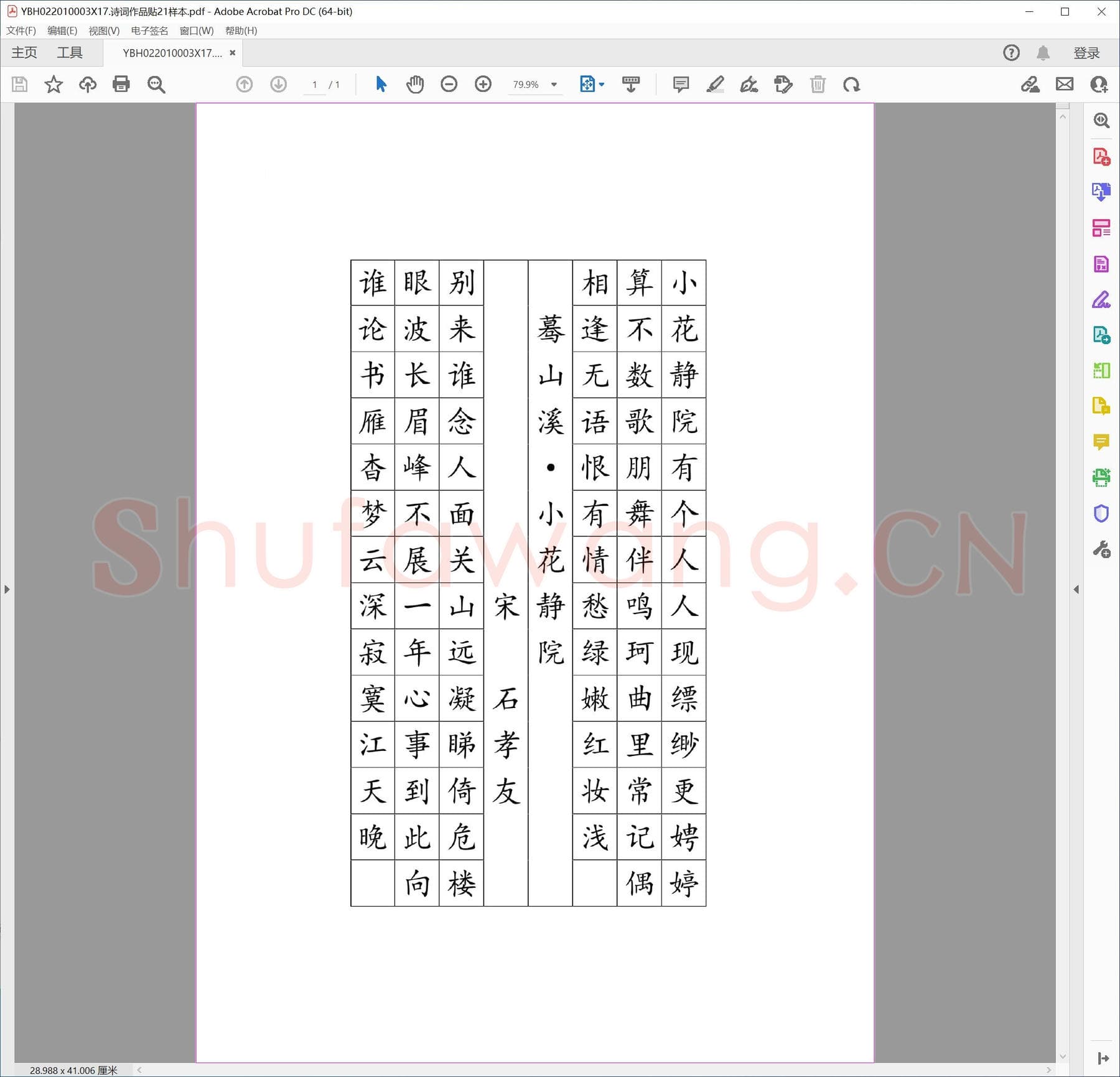Click the scrolling mode keyboard icon
The image size is (1120, 1077).
point(631,84)
